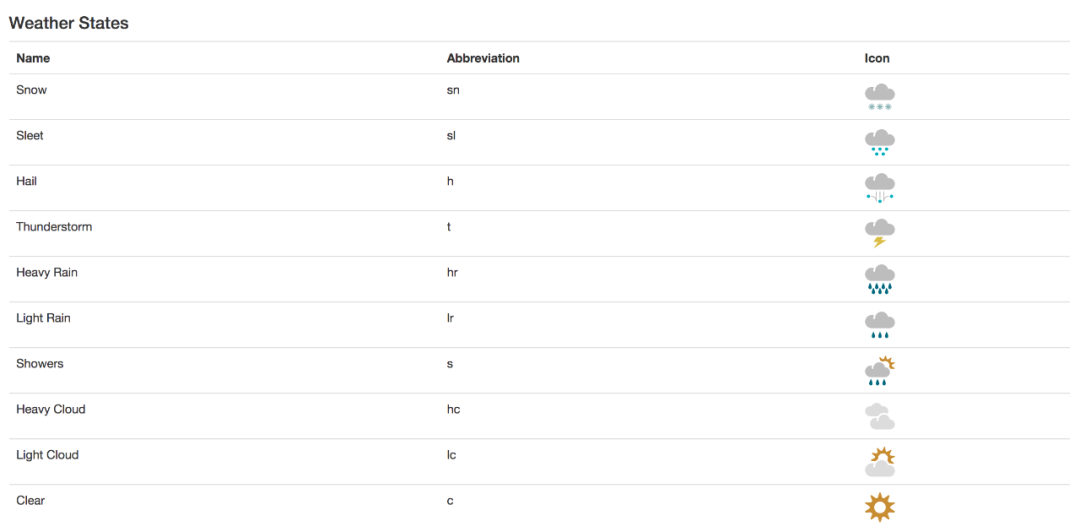The width and height of the screenshot is (1080, 532).
Task: Click the Name column header
Action: pos(33,59)
